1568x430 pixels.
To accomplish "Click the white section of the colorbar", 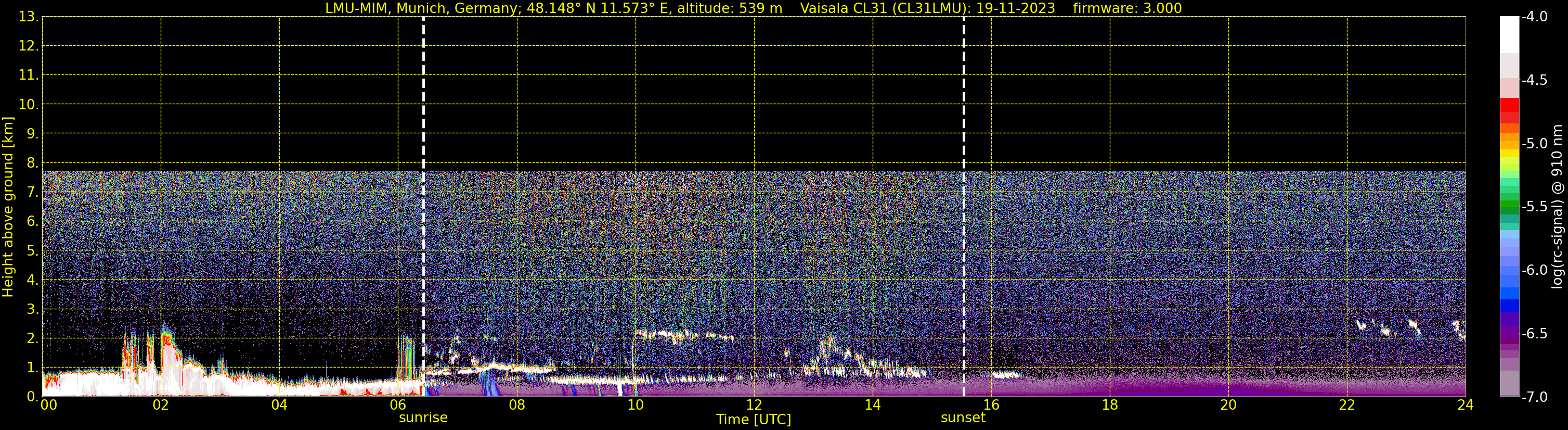I will [x=1509, y=35].
